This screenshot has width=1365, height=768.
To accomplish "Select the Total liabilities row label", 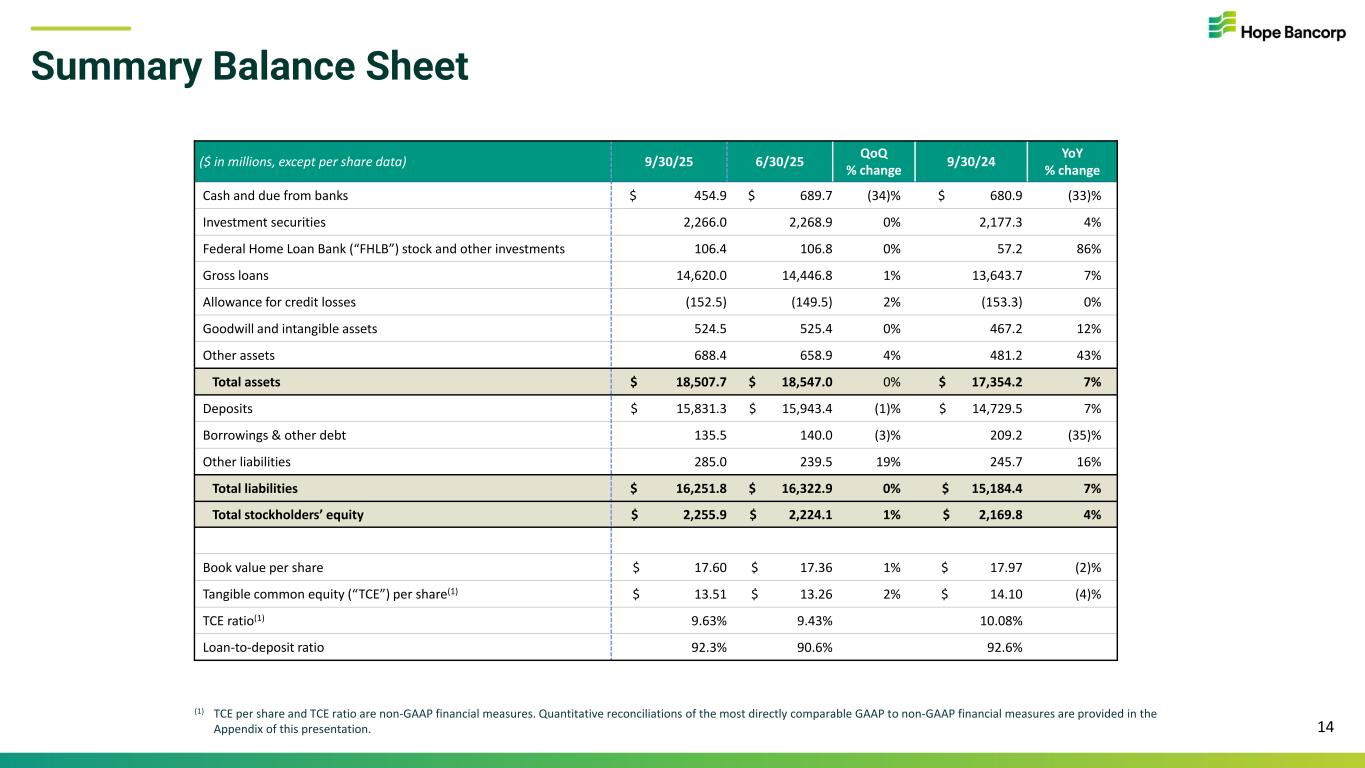I will click(x=255, y=488).
